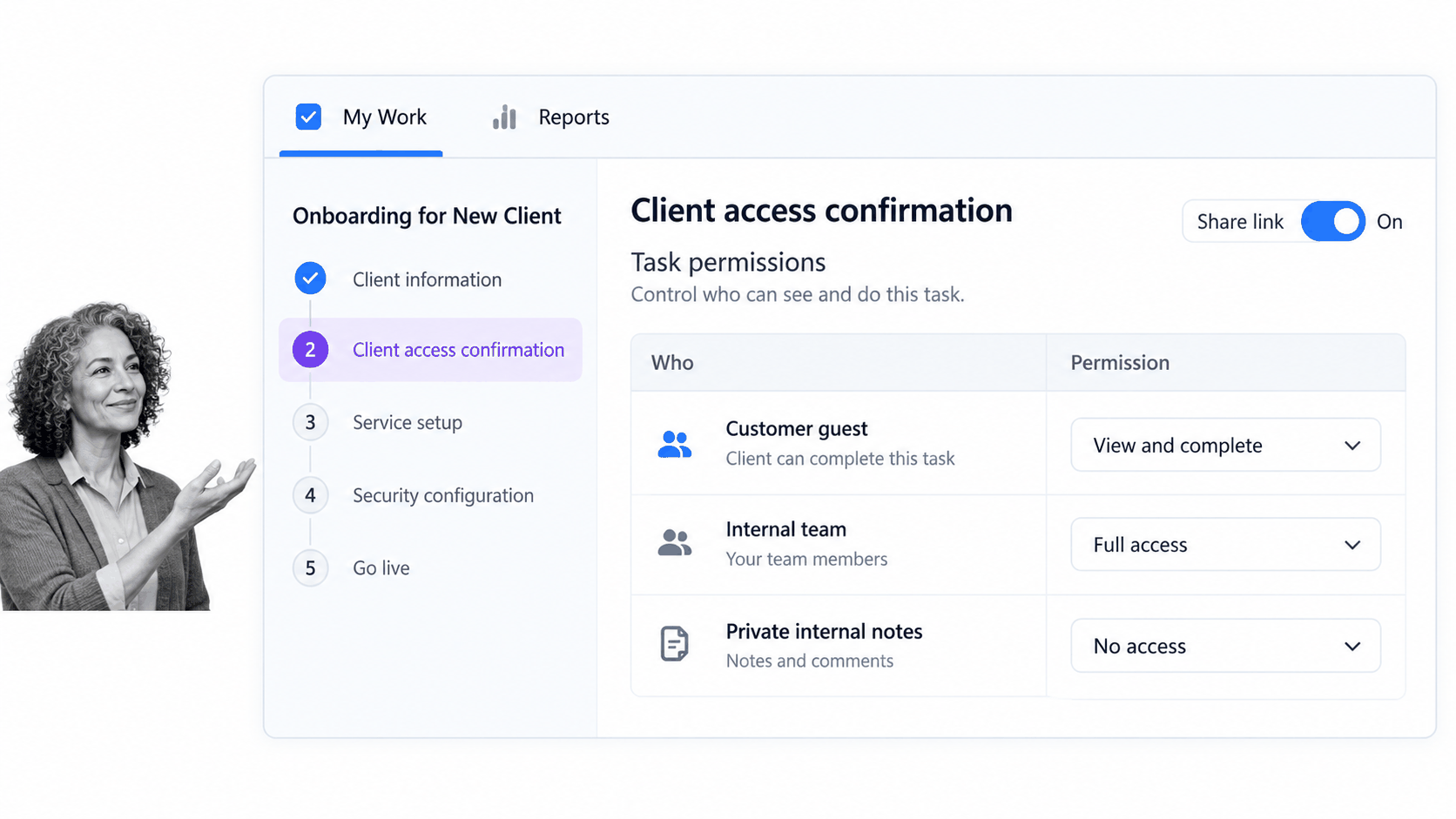This screenshot has width=1456, height=819.
Task: Click the Customer guest row title
Action: point(797,428)
